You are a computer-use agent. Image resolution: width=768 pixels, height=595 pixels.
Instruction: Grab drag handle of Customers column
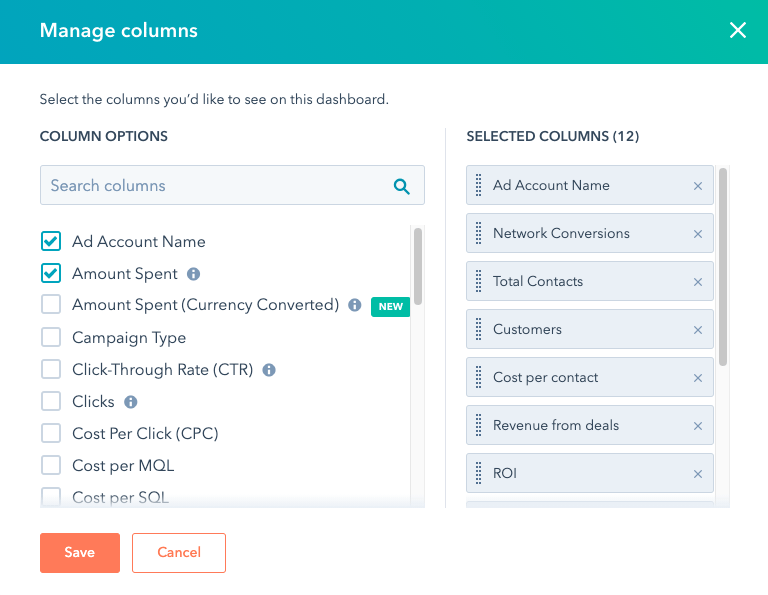tap(479, 330)
